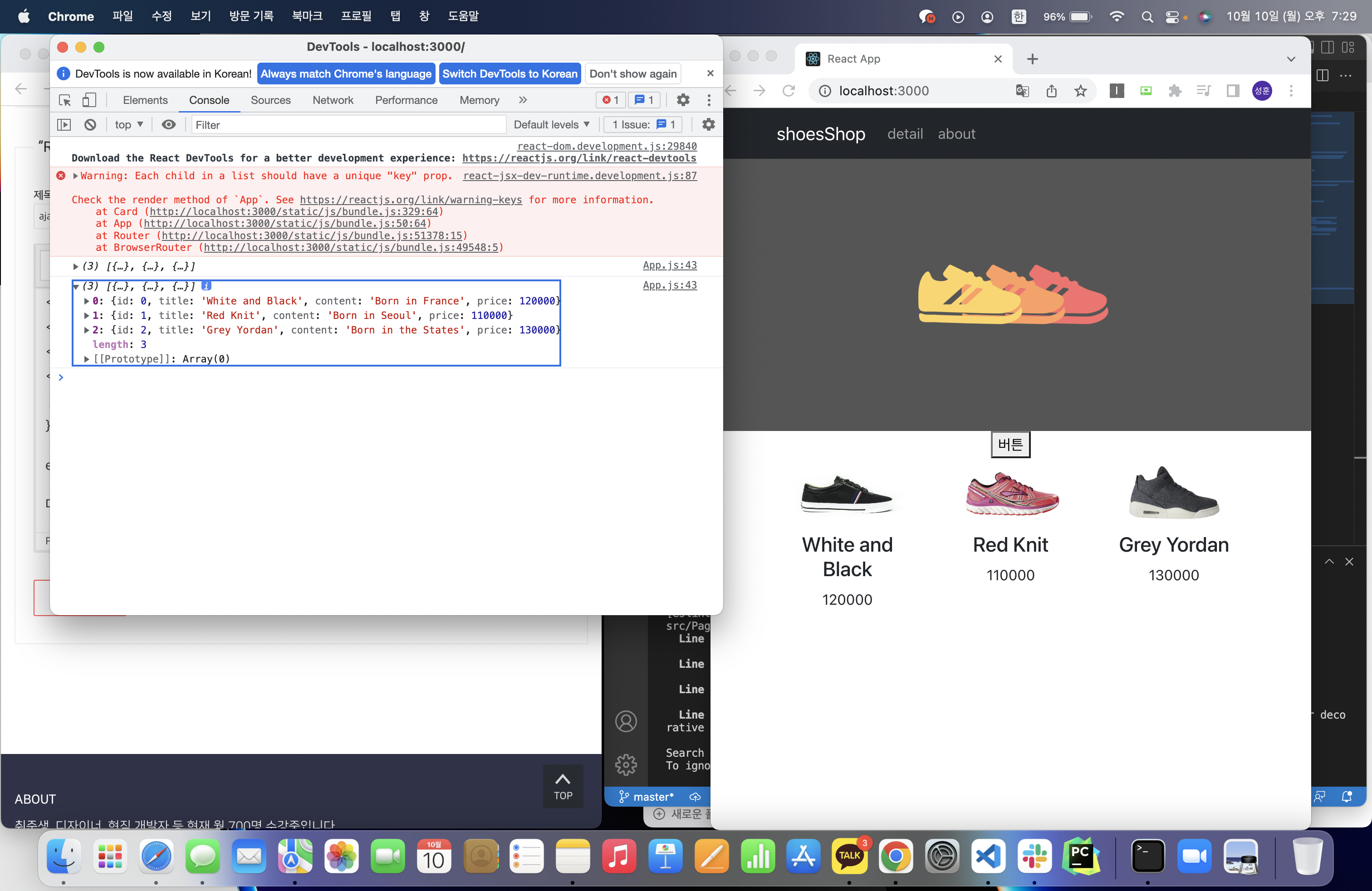
Task: Click the master* git branch in VS Code
Action: pyautogui.click(x=646, y=797)
